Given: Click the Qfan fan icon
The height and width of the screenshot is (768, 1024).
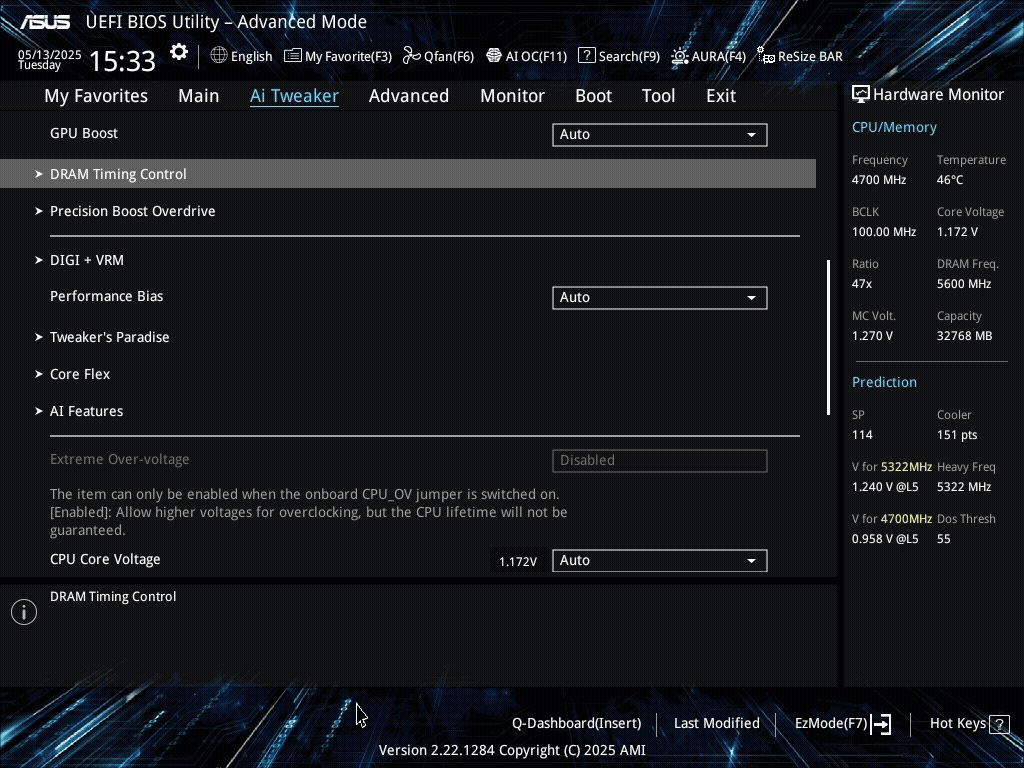Looking at the screenshot, I should [x=411, y=56].
